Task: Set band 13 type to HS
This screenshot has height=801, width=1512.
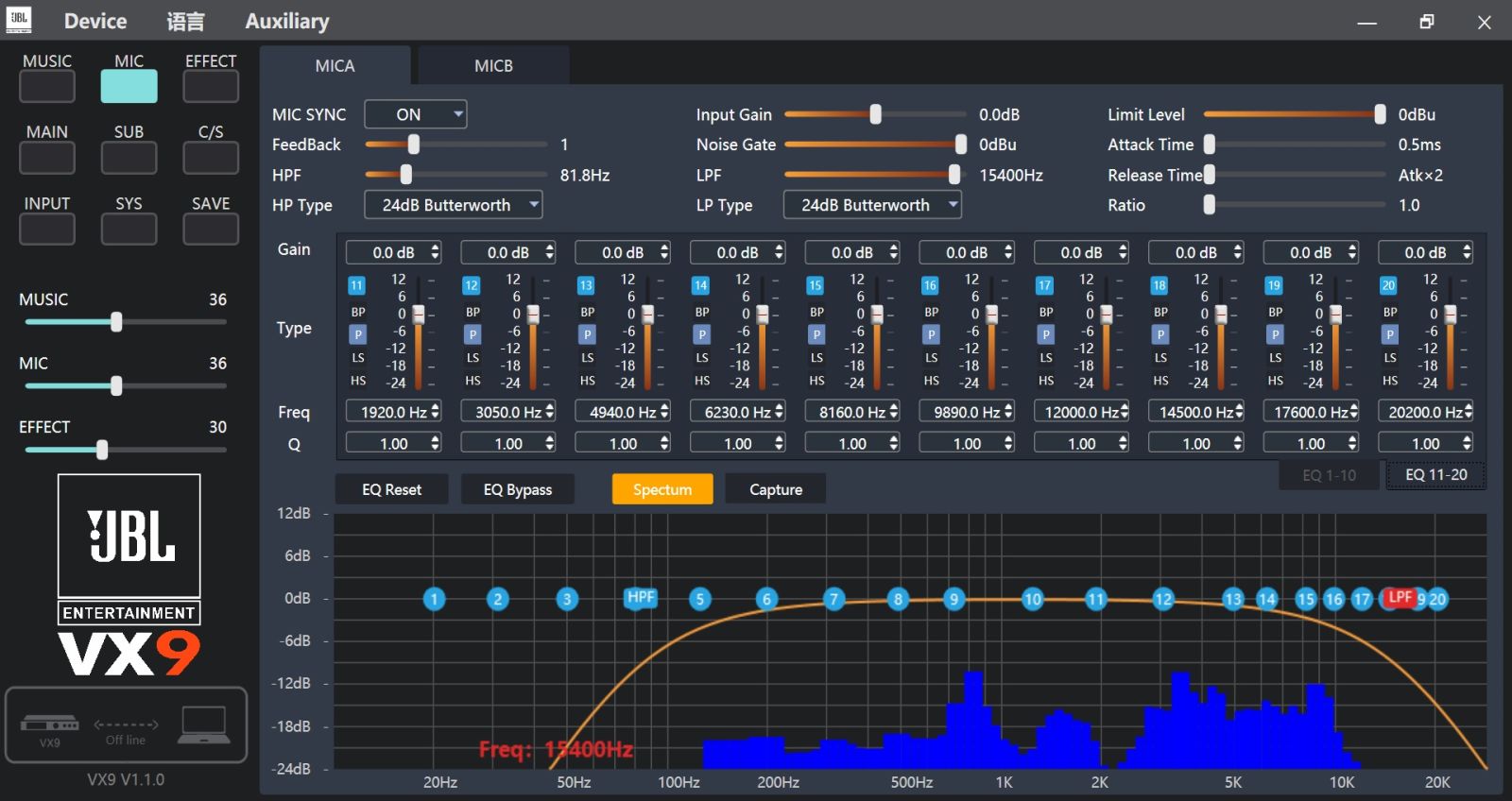Action: point(588,381)
